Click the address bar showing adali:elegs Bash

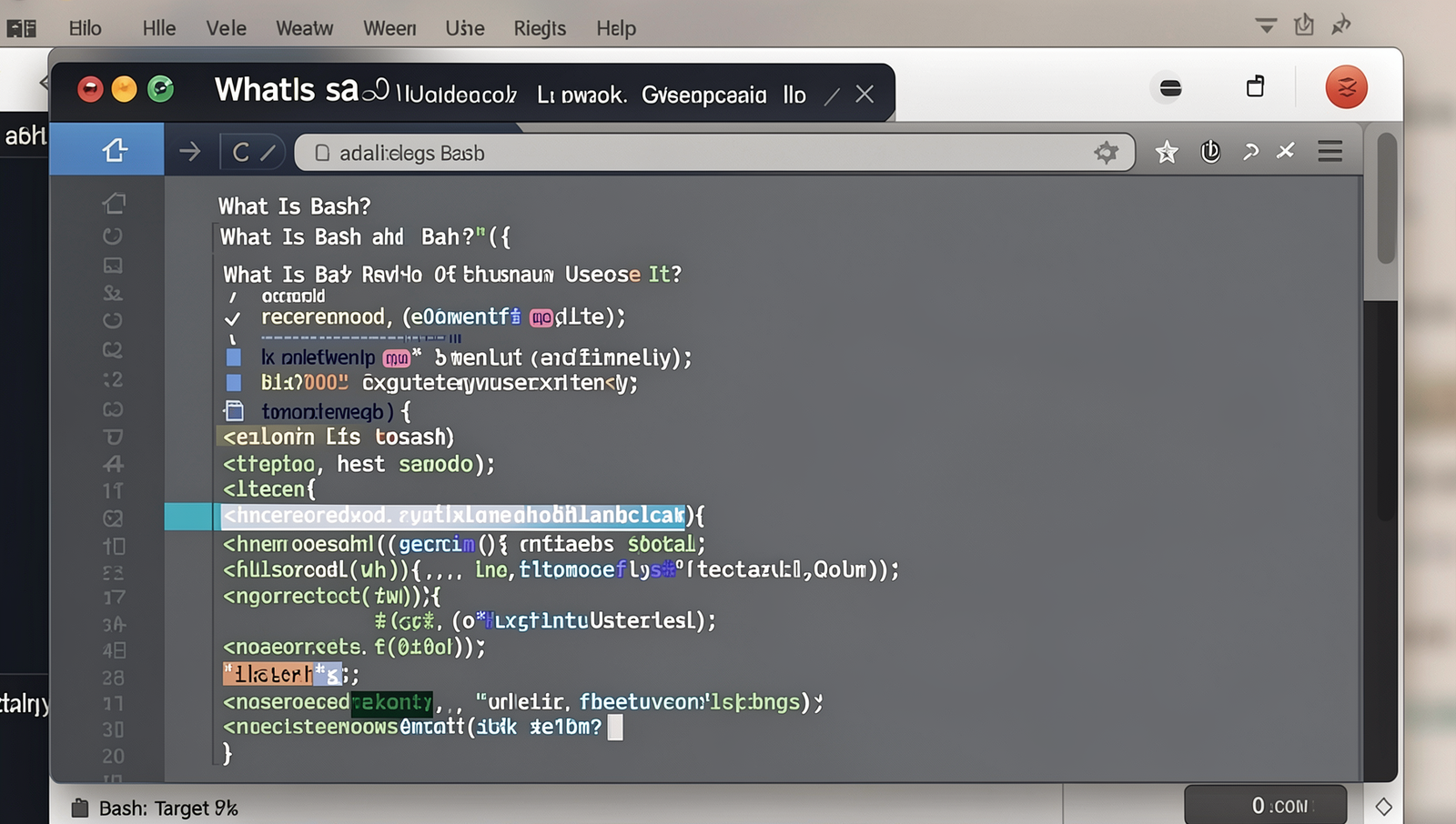(x=713, y=153)
